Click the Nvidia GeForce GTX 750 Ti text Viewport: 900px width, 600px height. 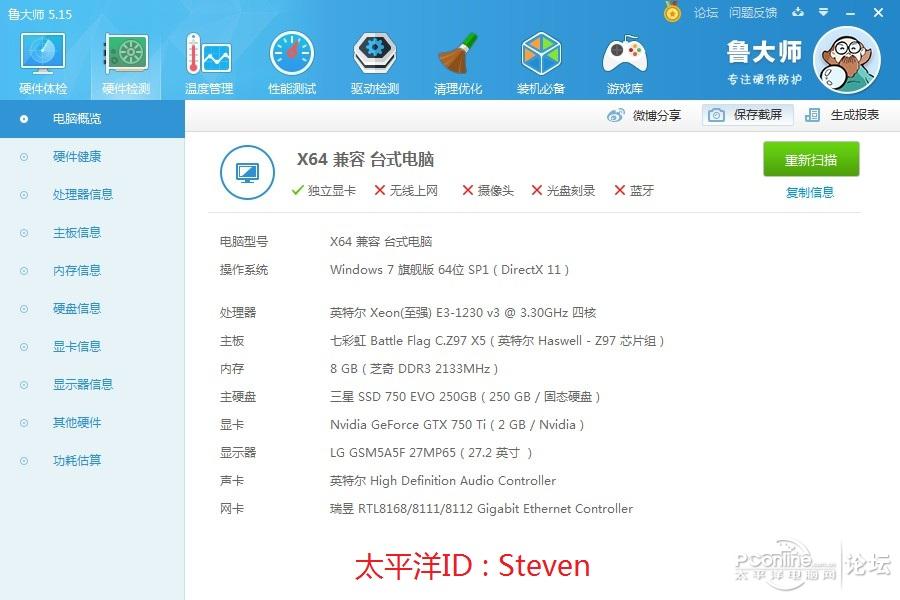tap(457, 425)
